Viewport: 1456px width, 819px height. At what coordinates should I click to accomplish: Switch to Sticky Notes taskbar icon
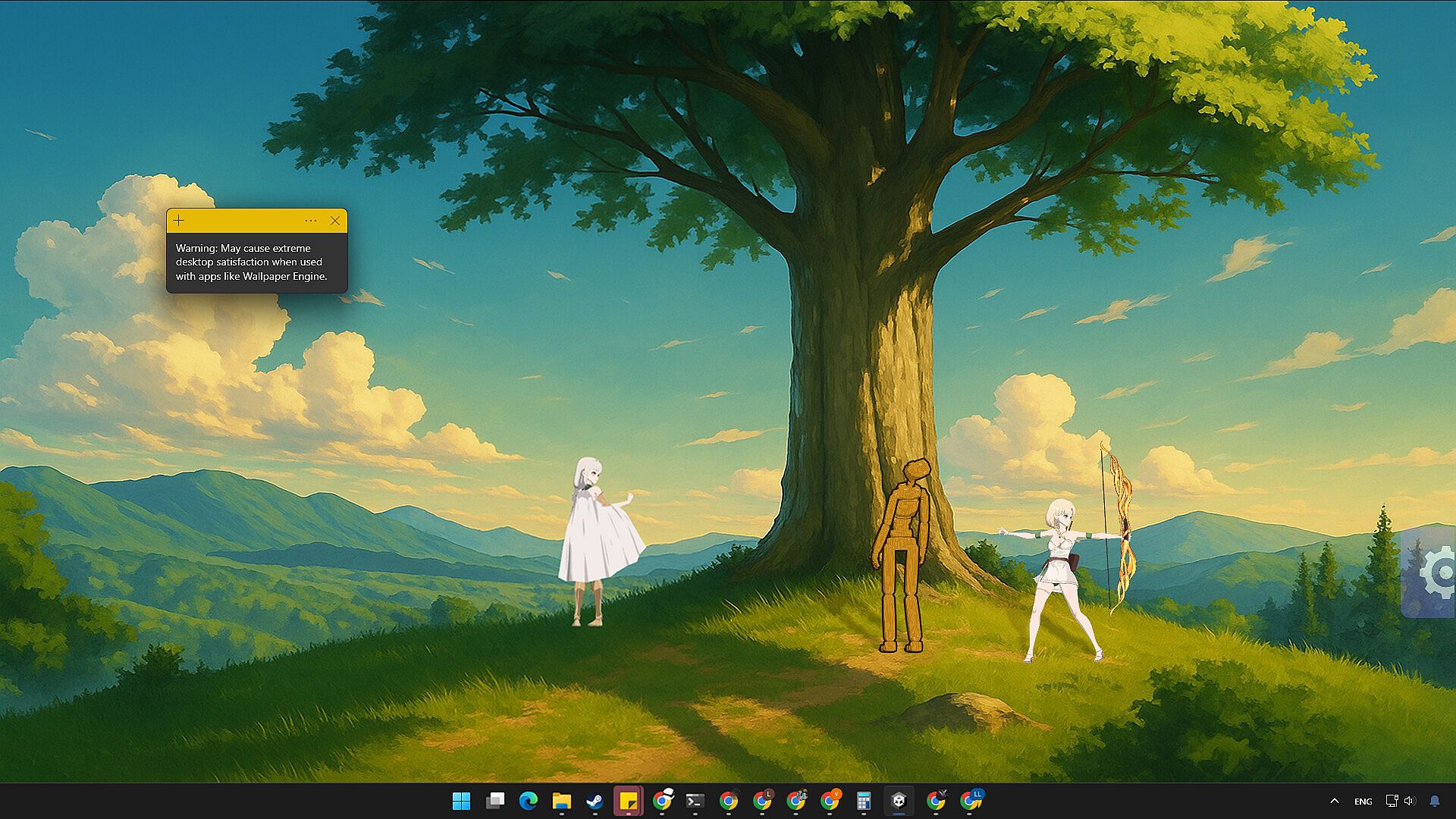click(x=628, y=801)
